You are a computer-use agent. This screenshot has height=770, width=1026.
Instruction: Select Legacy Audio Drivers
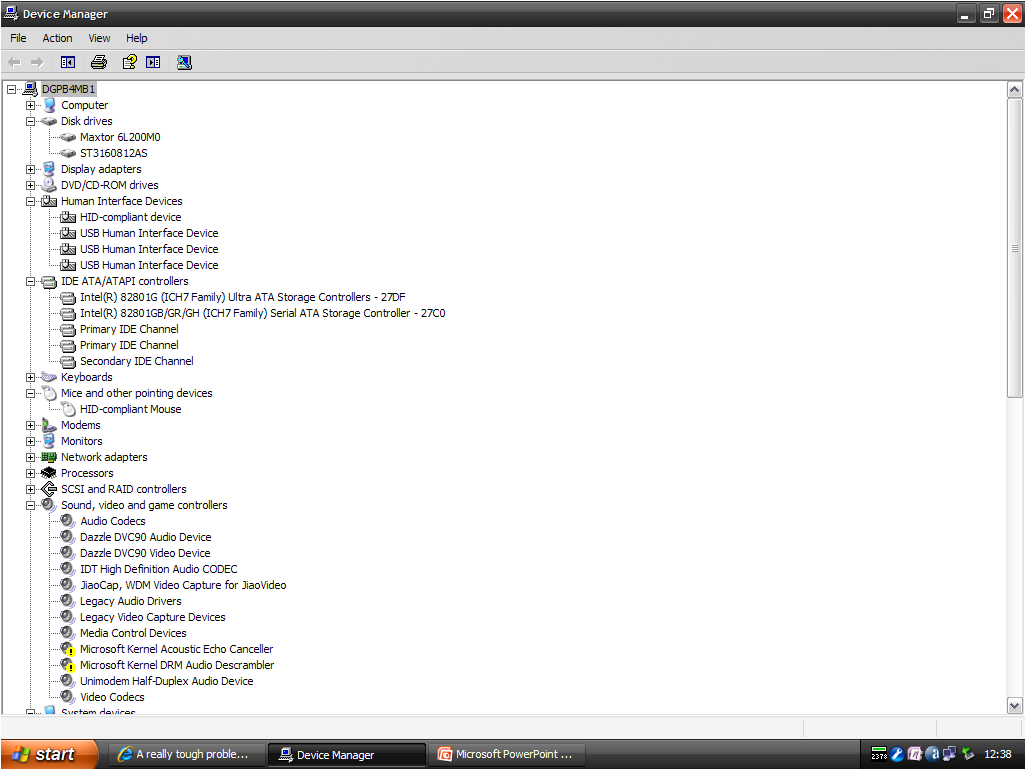point(130,601)
